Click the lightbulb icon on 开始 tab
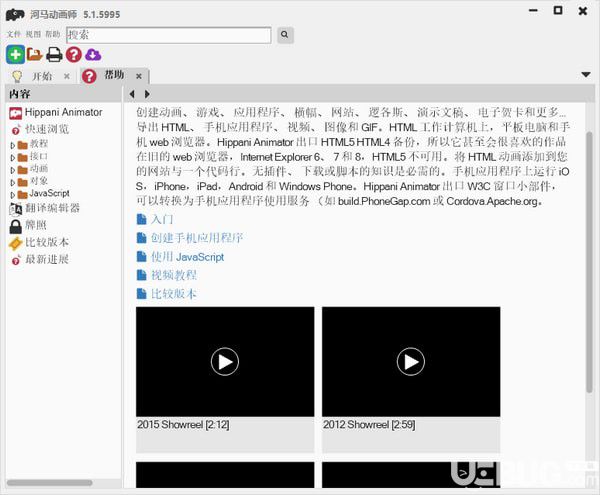This screenshot has width=600, height=495. (17, 76)
